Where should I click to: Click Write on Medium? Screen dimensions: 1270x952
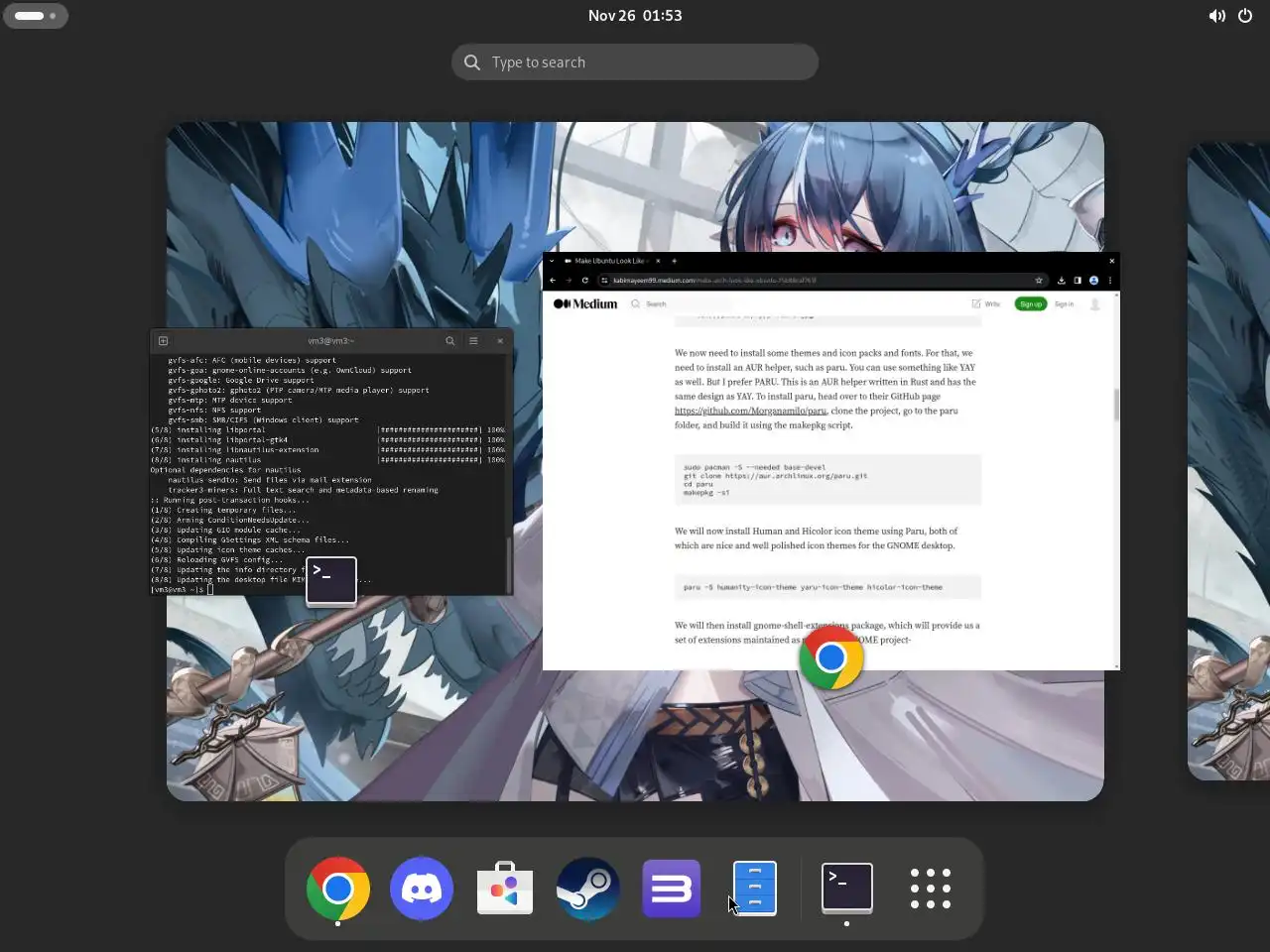click(x=986, y=304)
